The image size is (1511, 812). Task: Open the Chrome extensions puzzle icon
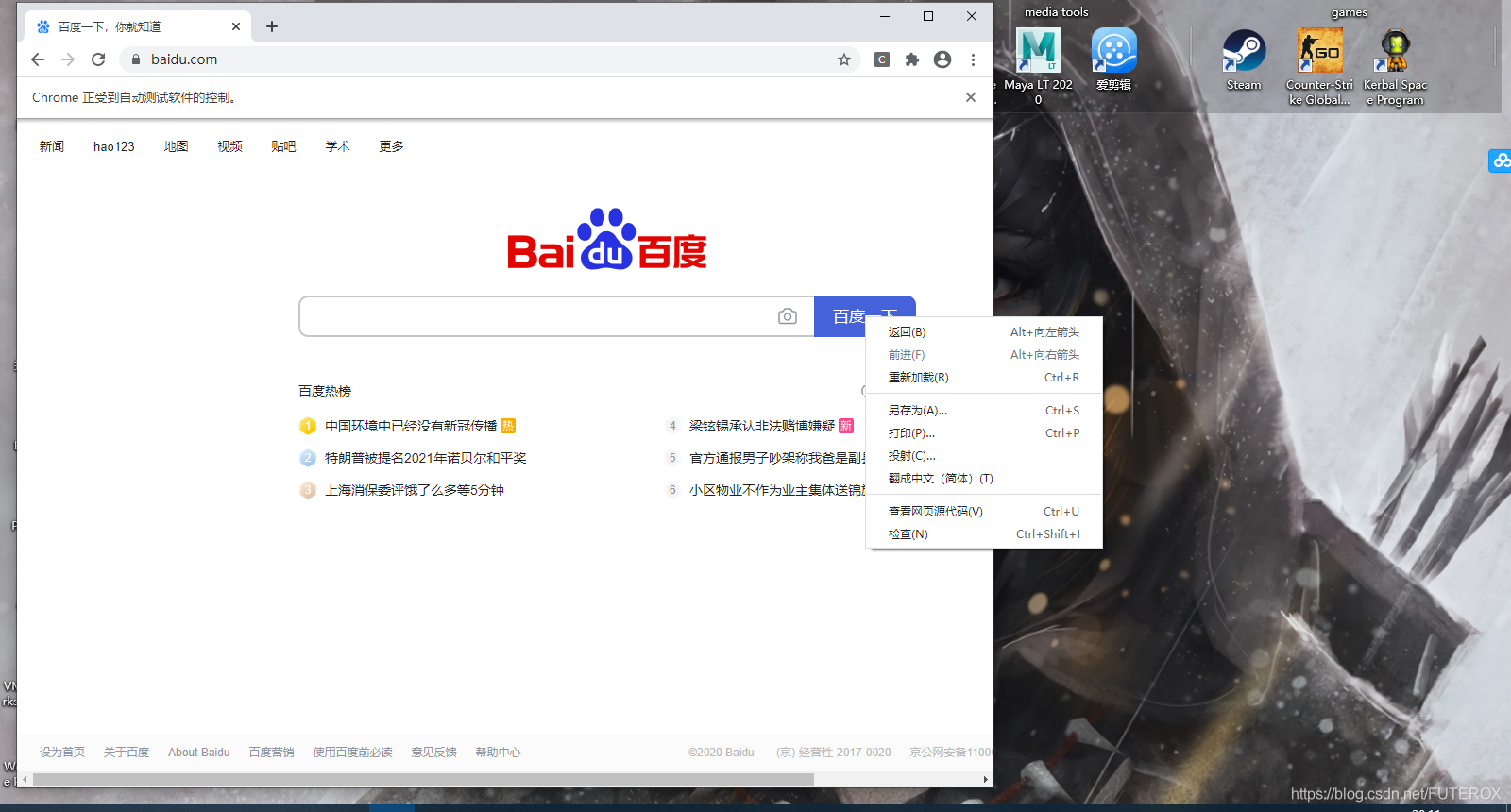(x=912, y=59)
